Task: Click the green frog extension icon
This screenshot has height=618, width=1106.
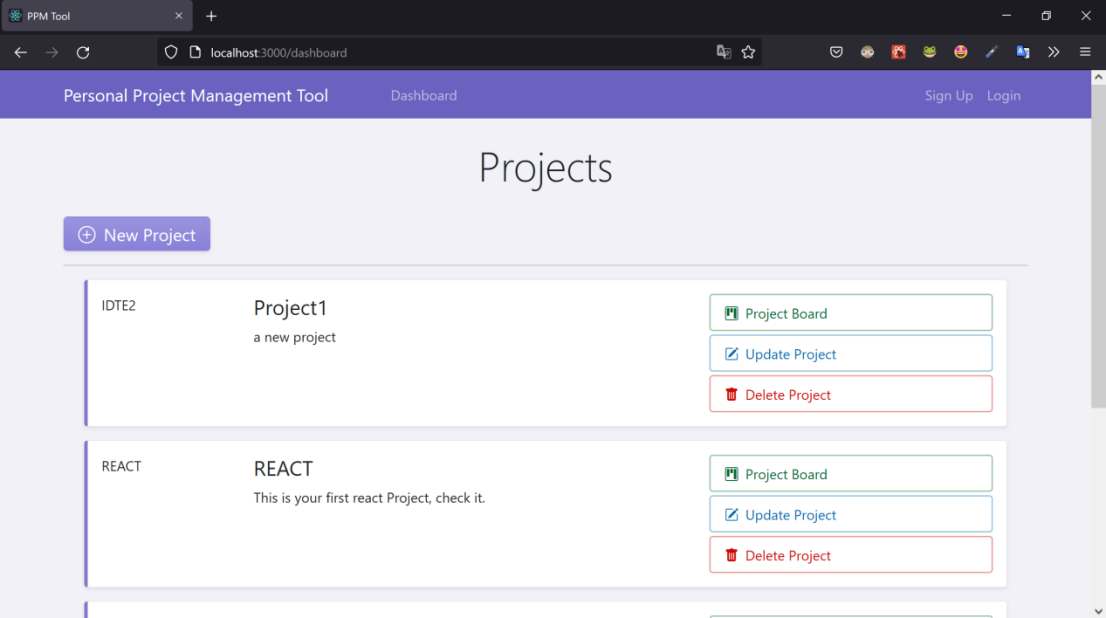Action: click(x=929, y=52)
